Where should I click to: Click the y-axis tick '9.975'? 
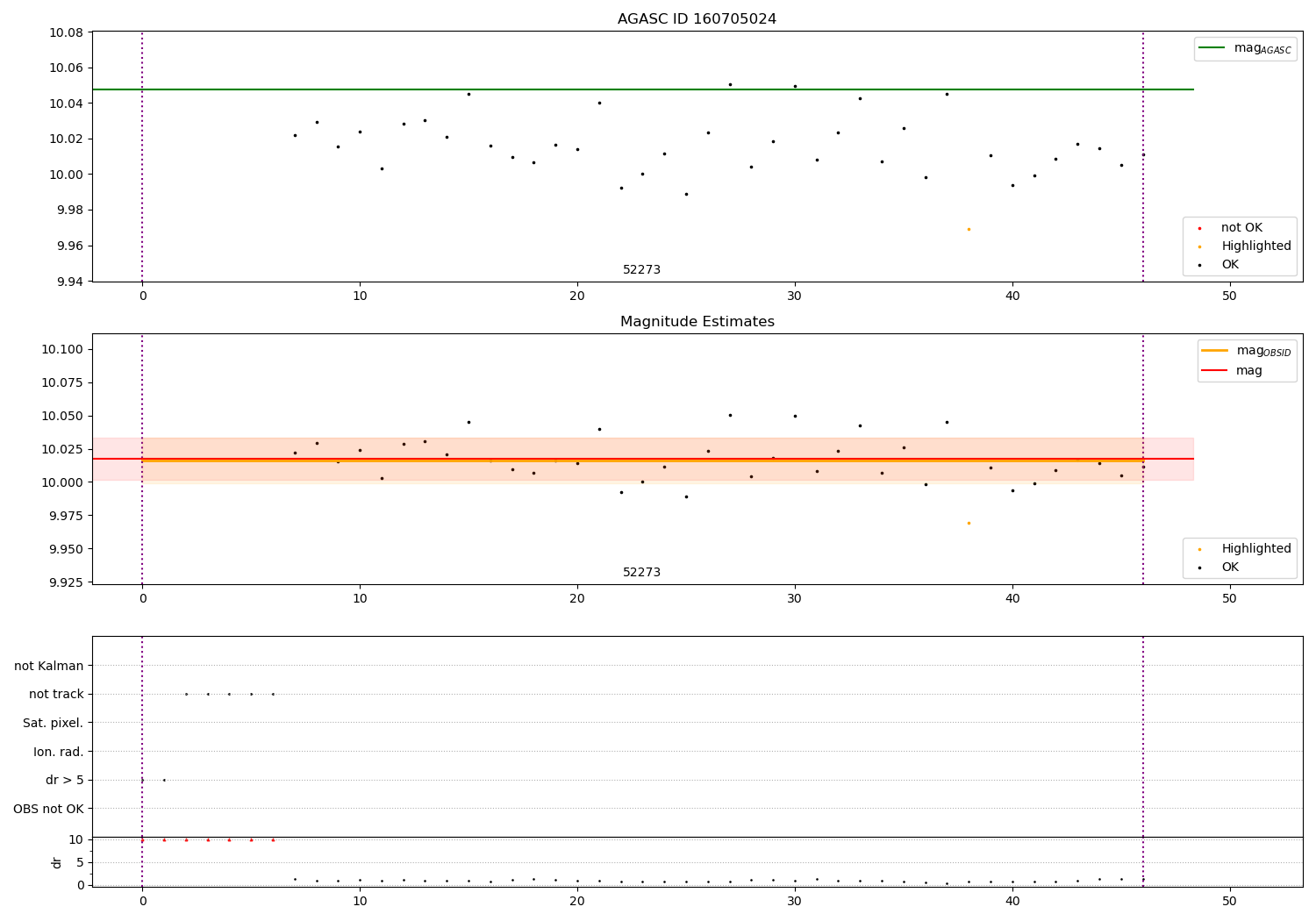pos(66,516)
